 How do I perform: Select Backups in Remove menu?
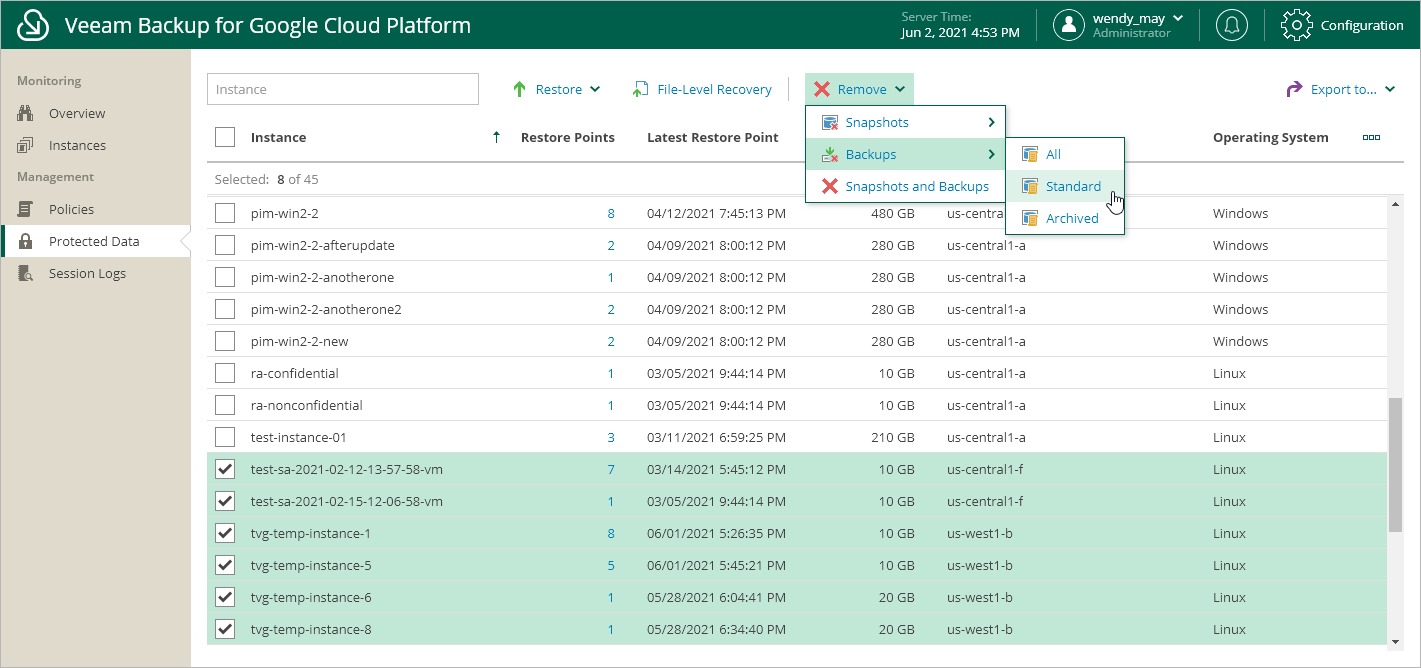[906, 154]
